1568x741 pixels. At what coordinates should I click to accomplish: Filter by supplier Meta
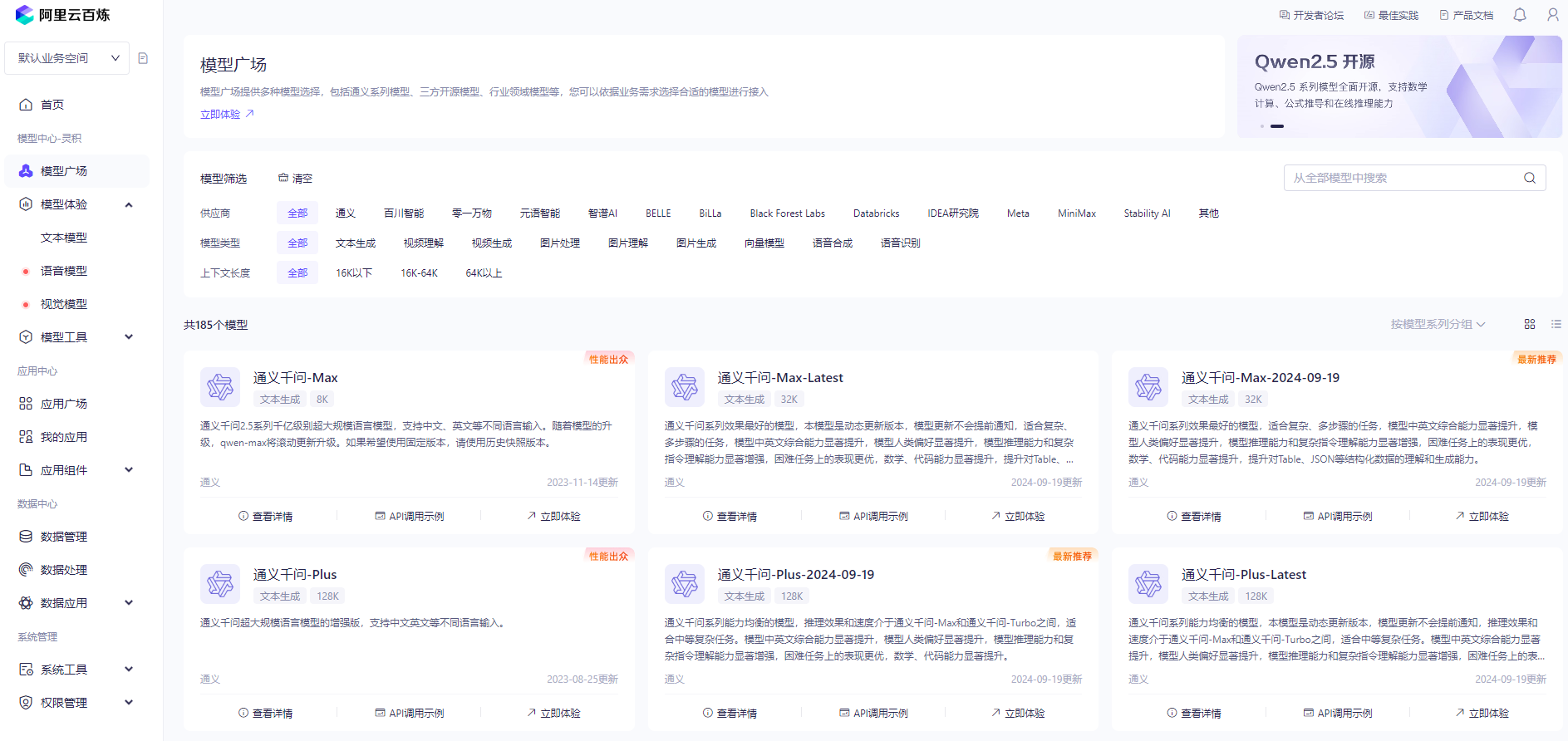[1018, 213]
